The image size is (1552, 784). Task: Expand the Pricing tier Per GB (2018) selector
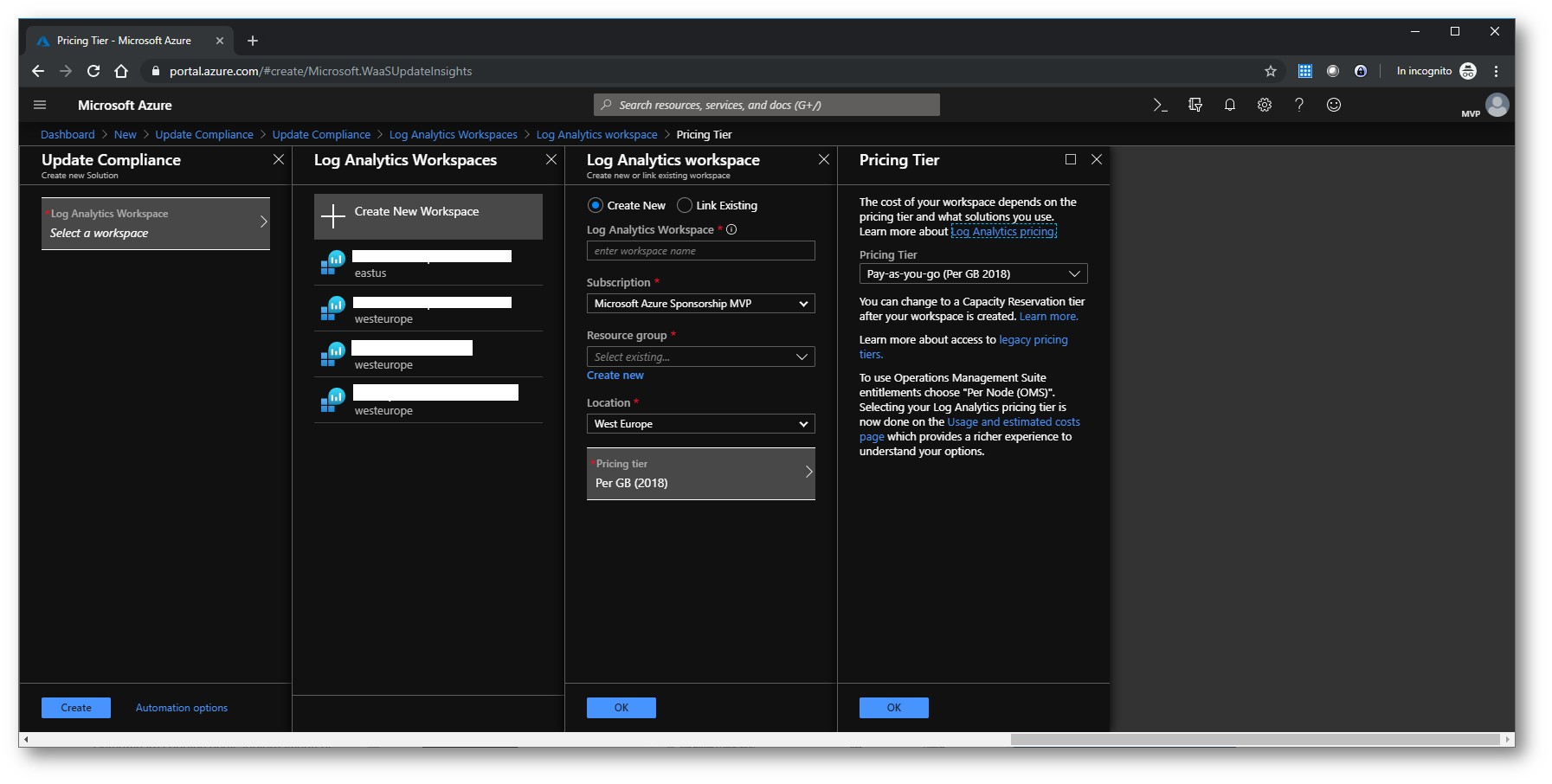click(701, 473)
